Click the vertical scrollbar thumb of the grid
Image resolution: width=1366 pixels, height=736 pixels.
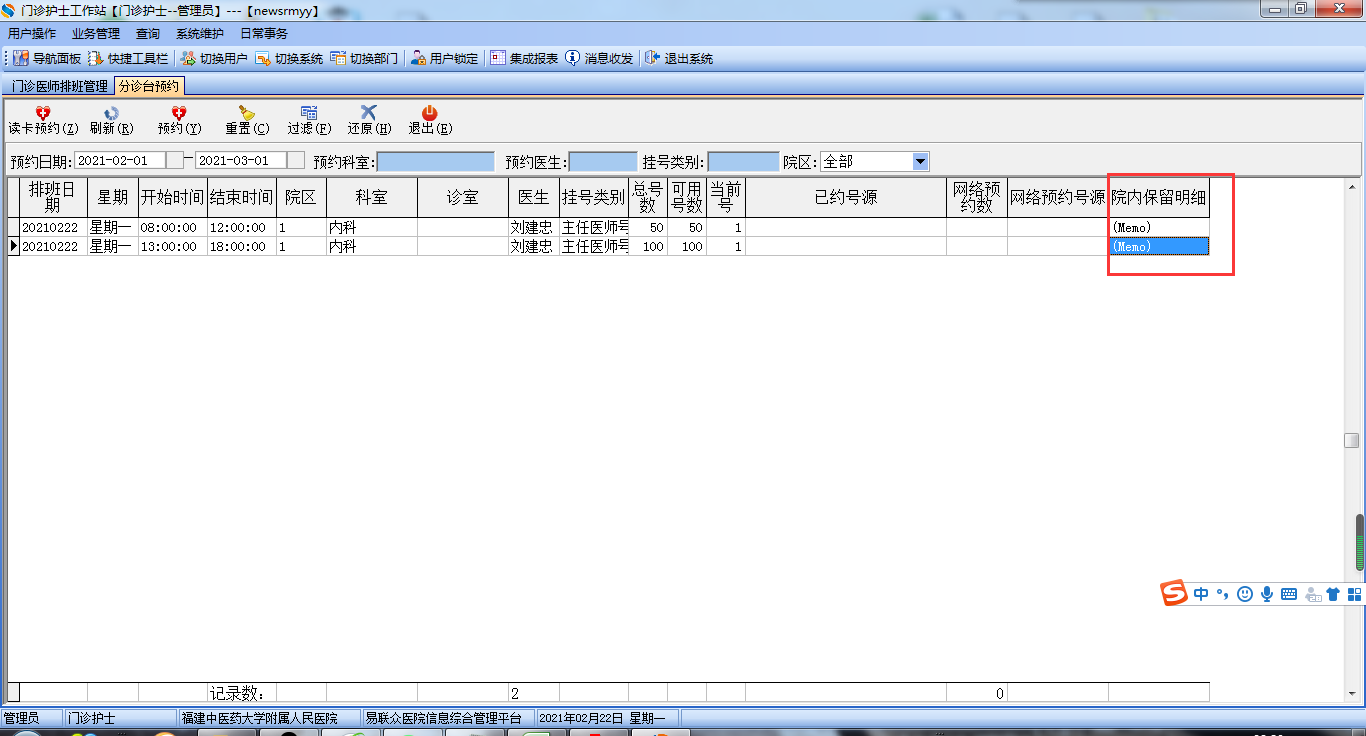(x=1351, y=440)
